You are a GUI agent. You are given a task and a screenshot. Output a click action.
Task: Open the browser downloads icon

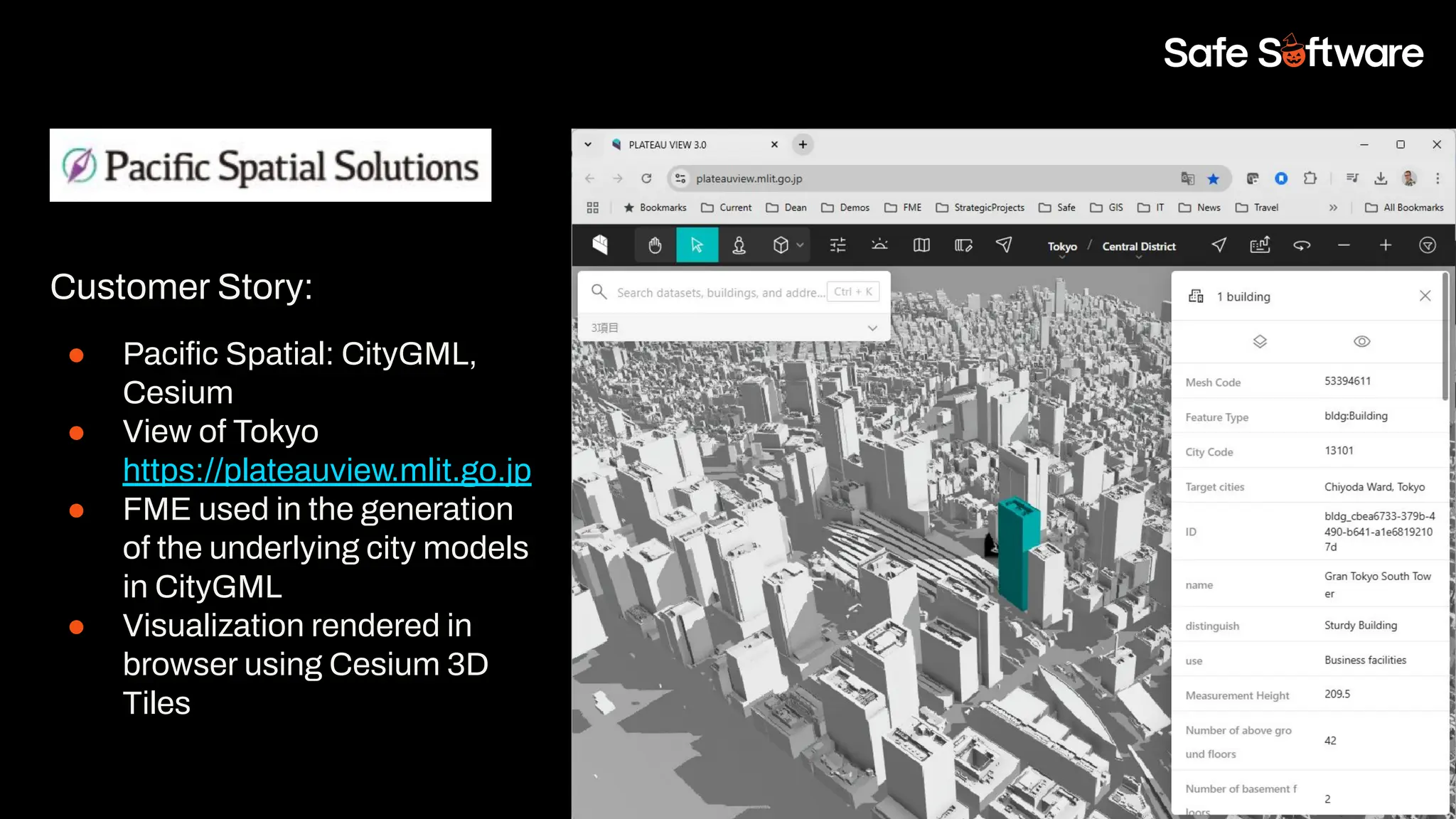pos(1381,178)
